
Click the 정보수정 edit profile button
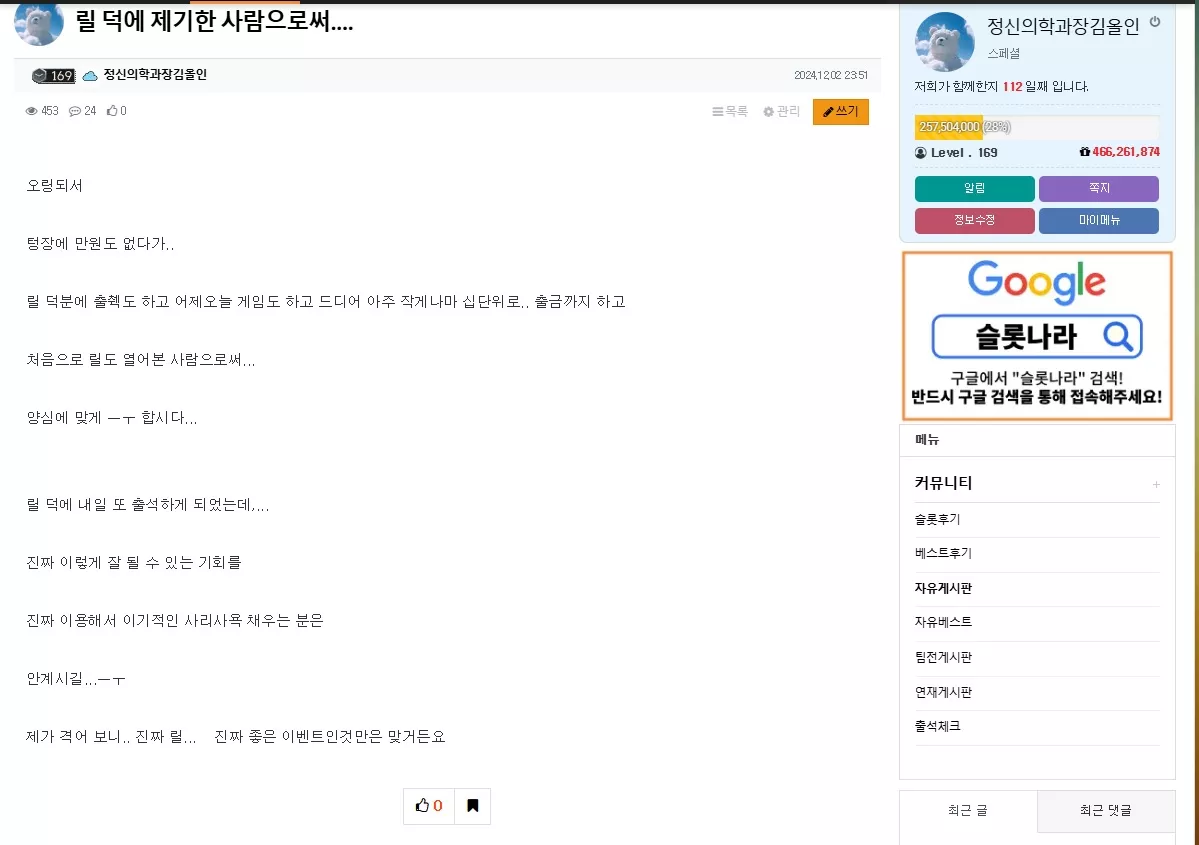[x=974, y=220]
